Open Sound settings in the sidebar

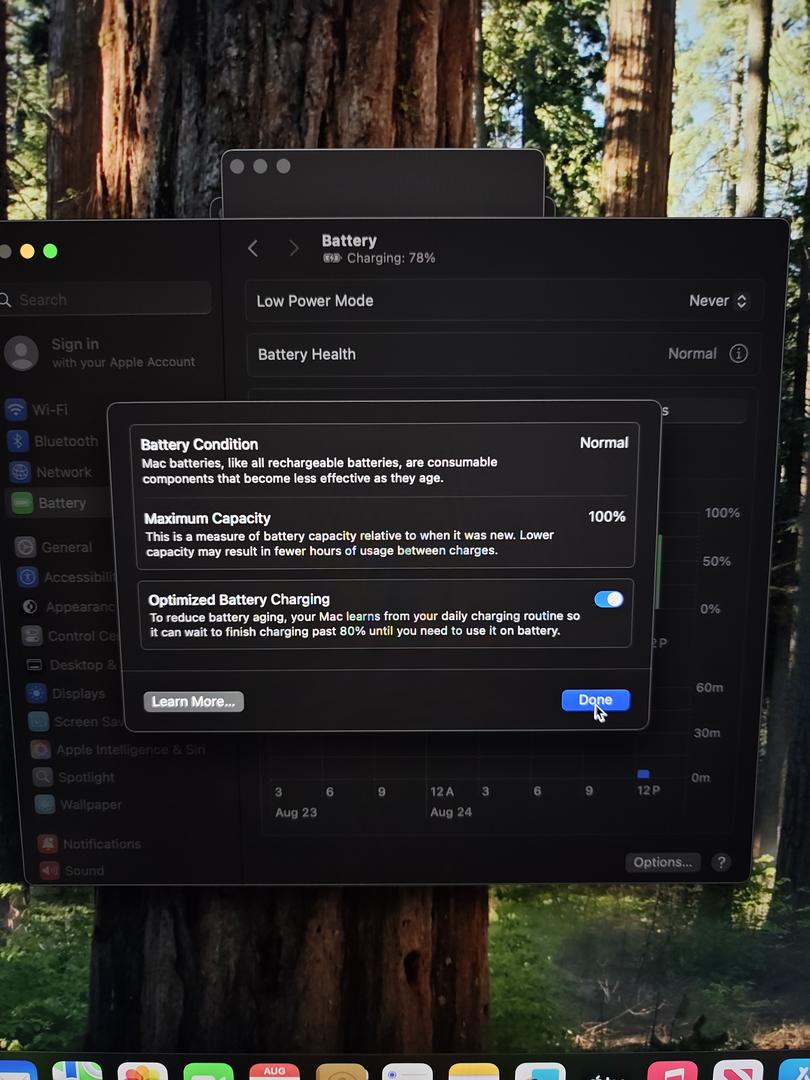72,871
